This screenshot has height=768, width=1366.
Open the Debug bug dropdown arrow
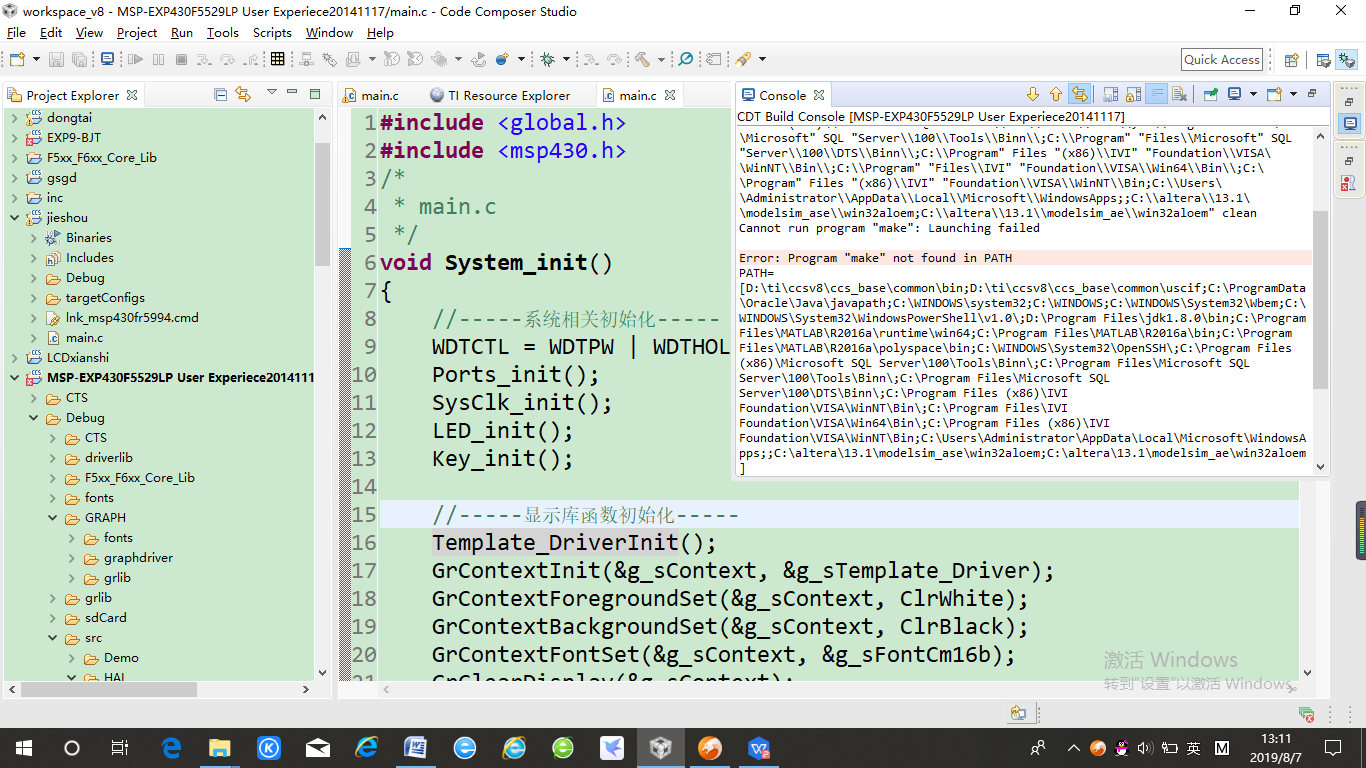coord(567,59)
